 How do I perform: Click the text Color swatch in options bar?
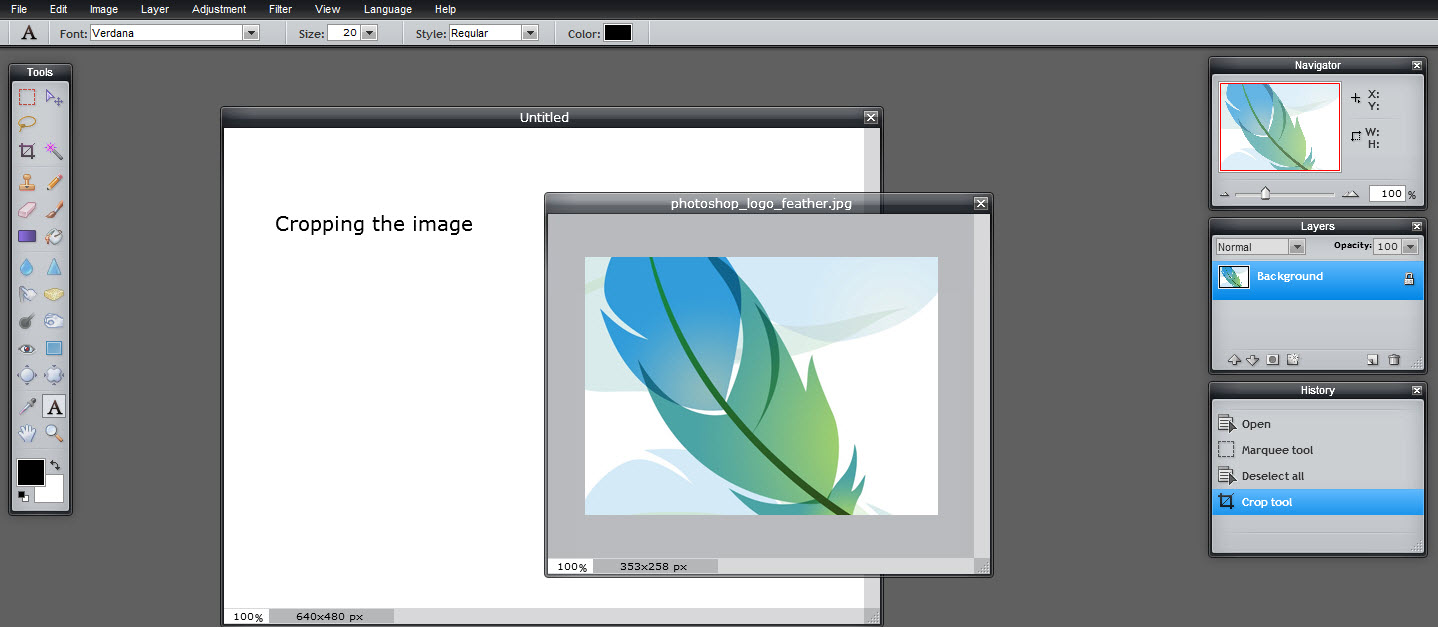click(617, 33)
